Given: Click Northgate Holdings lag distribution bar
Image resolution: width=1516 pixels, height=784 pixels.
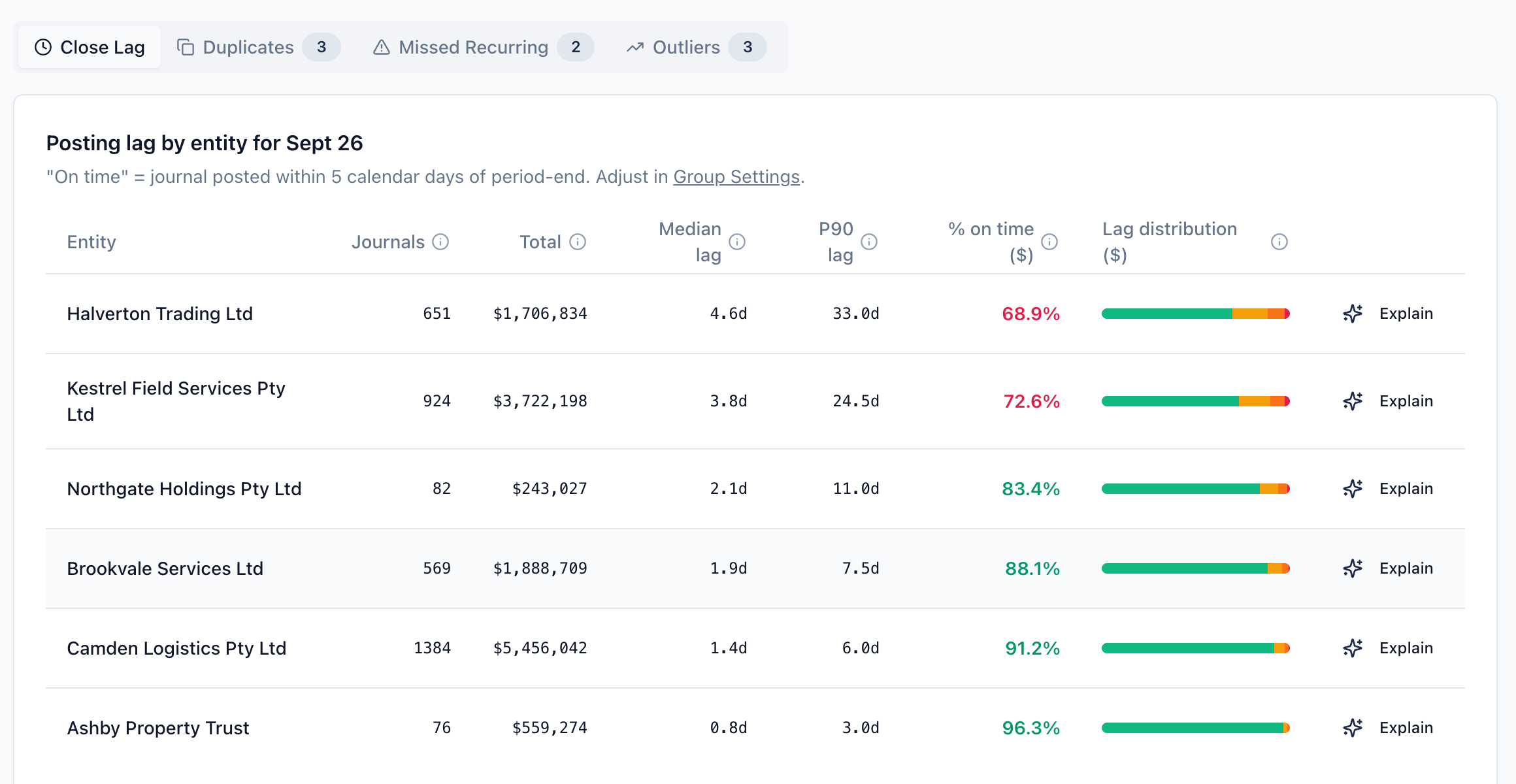Looking at the screenshot, I should 1196,489.
